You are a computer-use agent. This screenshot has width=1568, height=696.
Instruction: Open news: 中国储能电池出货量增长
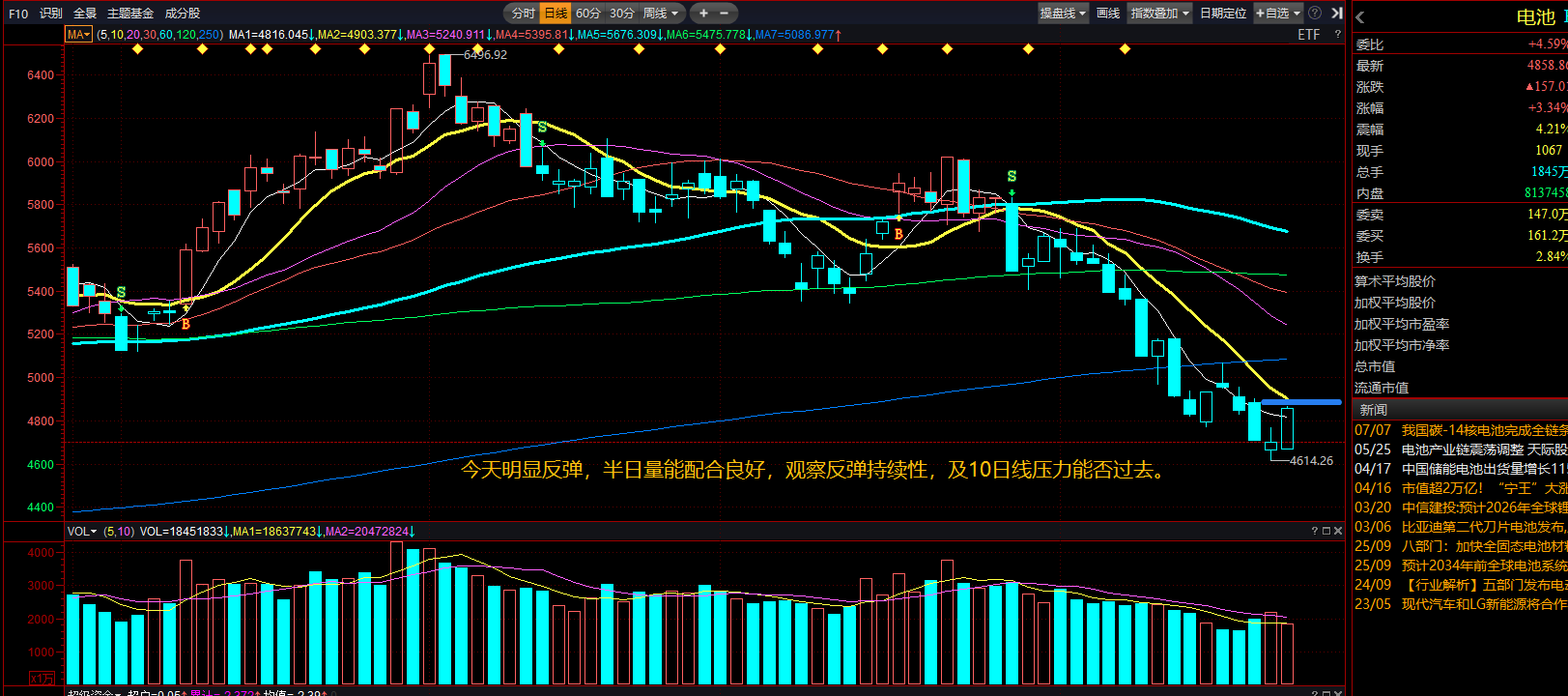[x=1485, y=469]
